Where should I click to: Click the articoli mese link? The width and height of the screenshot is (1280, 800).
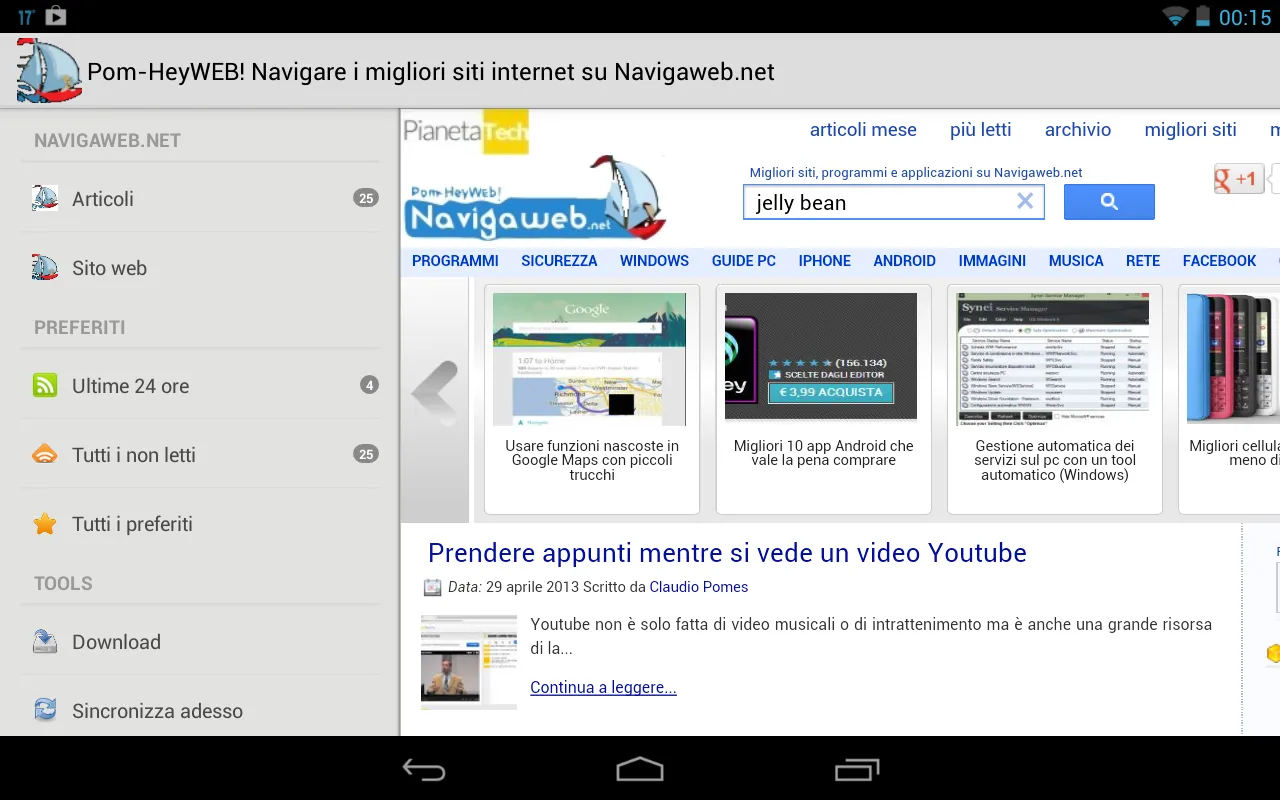click(x=863, y=130)
